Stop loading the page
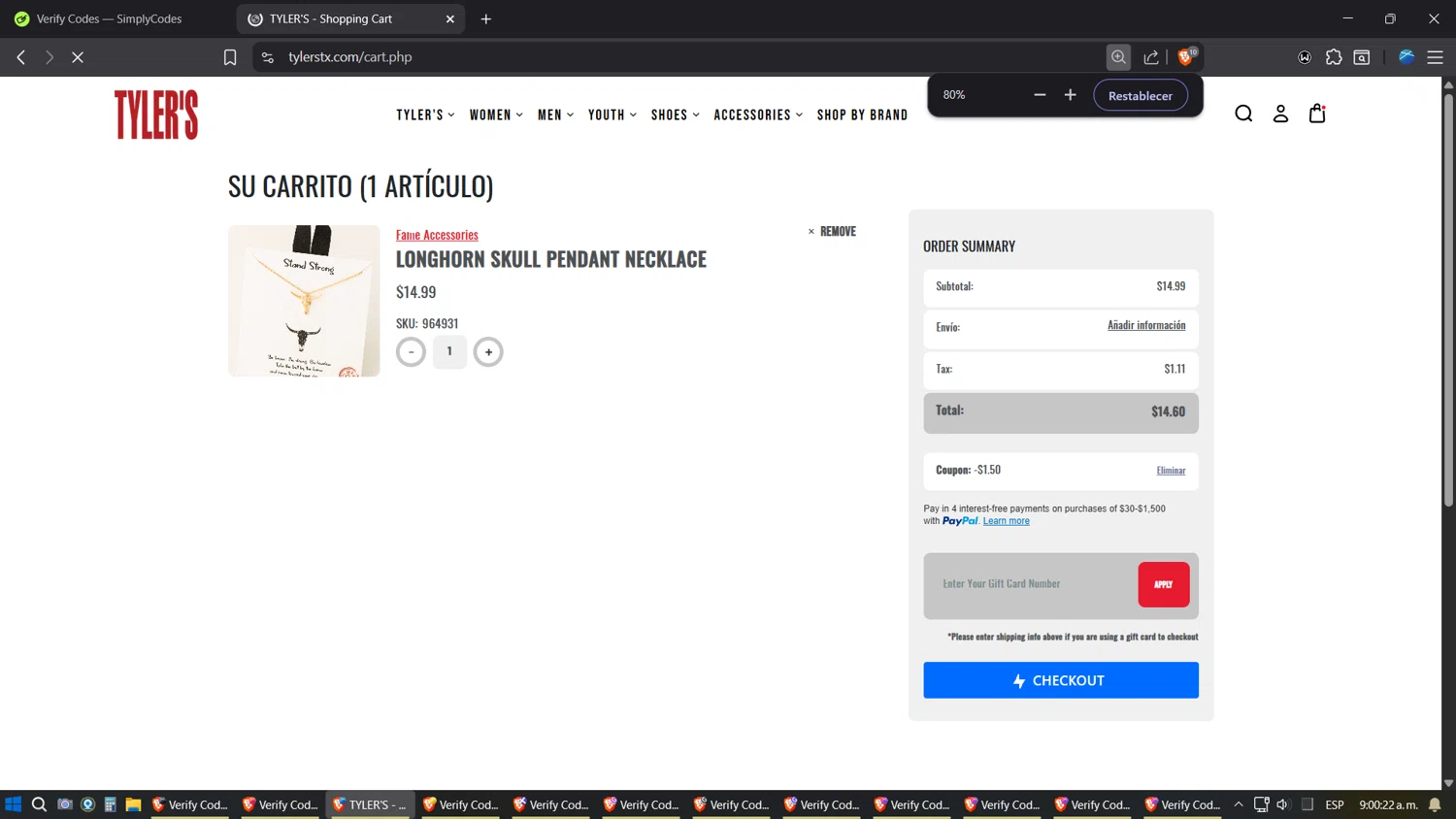Screen dimensions: 1456x819 [x=78, y=57]
